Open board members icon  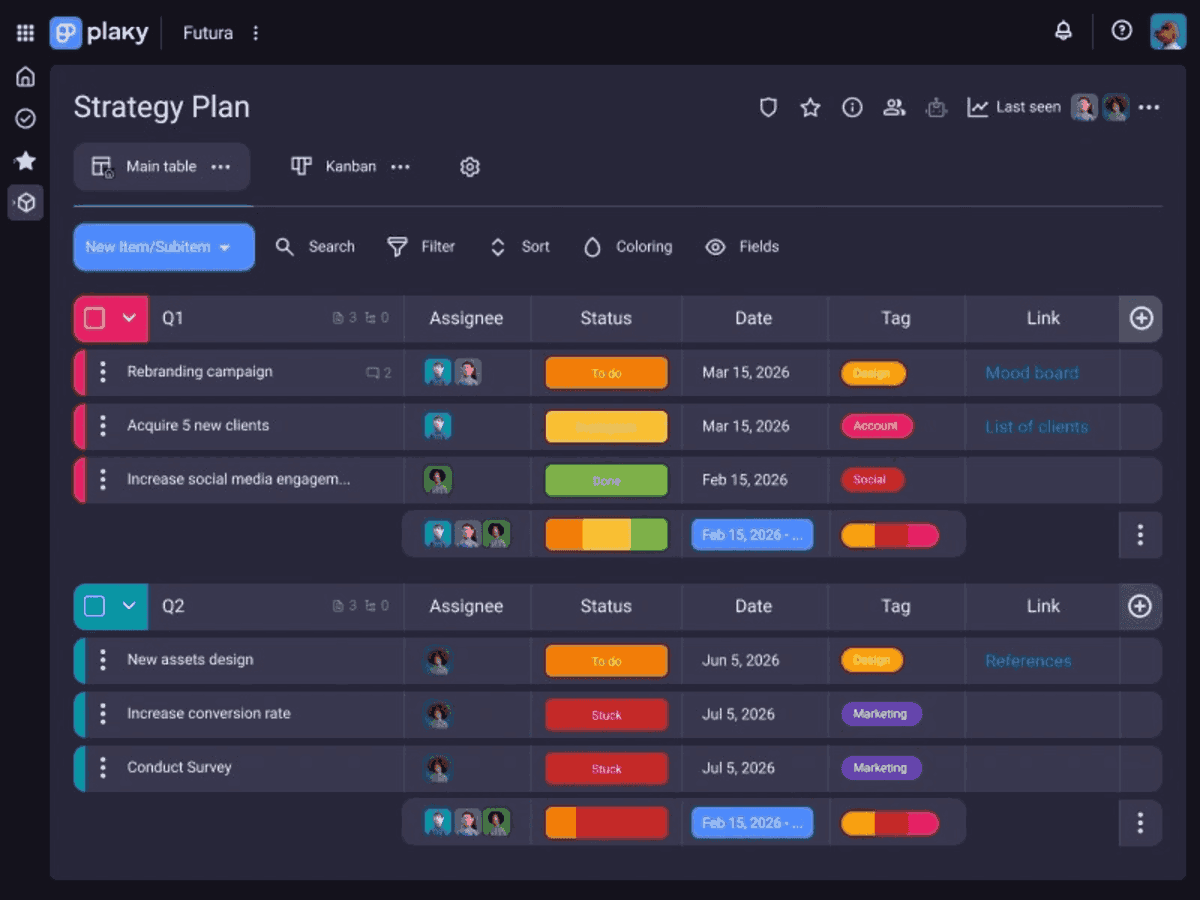(894, 107)
